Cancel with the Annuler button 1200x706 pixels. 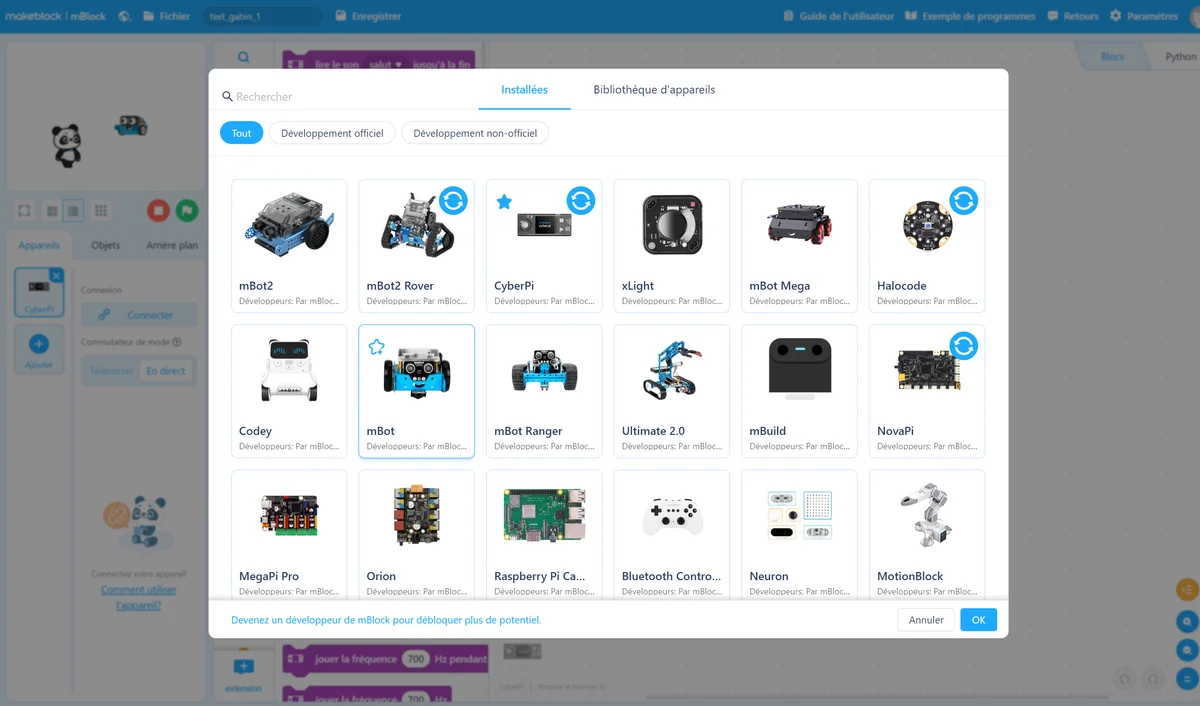926,620
